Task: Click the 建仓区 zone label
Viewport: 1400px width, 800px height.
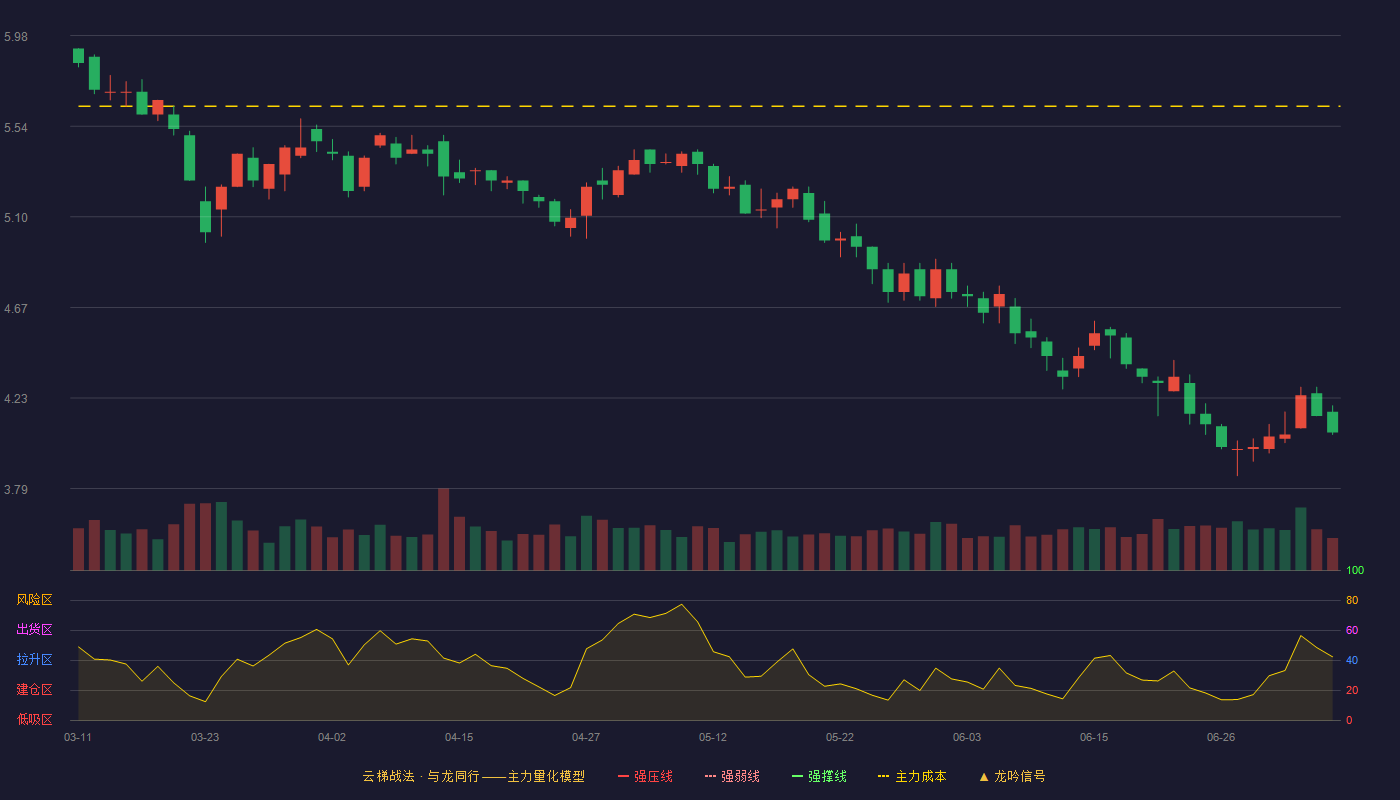Action: [x=34, y=690]
